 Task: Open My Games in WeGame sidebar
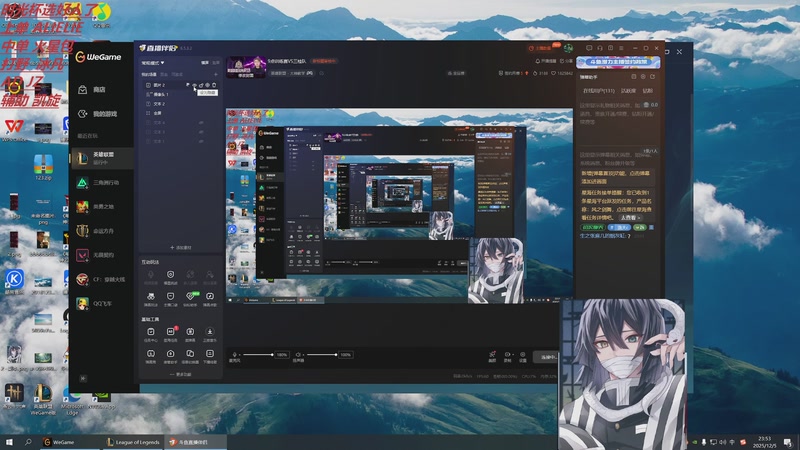click(x=97, y=114)
